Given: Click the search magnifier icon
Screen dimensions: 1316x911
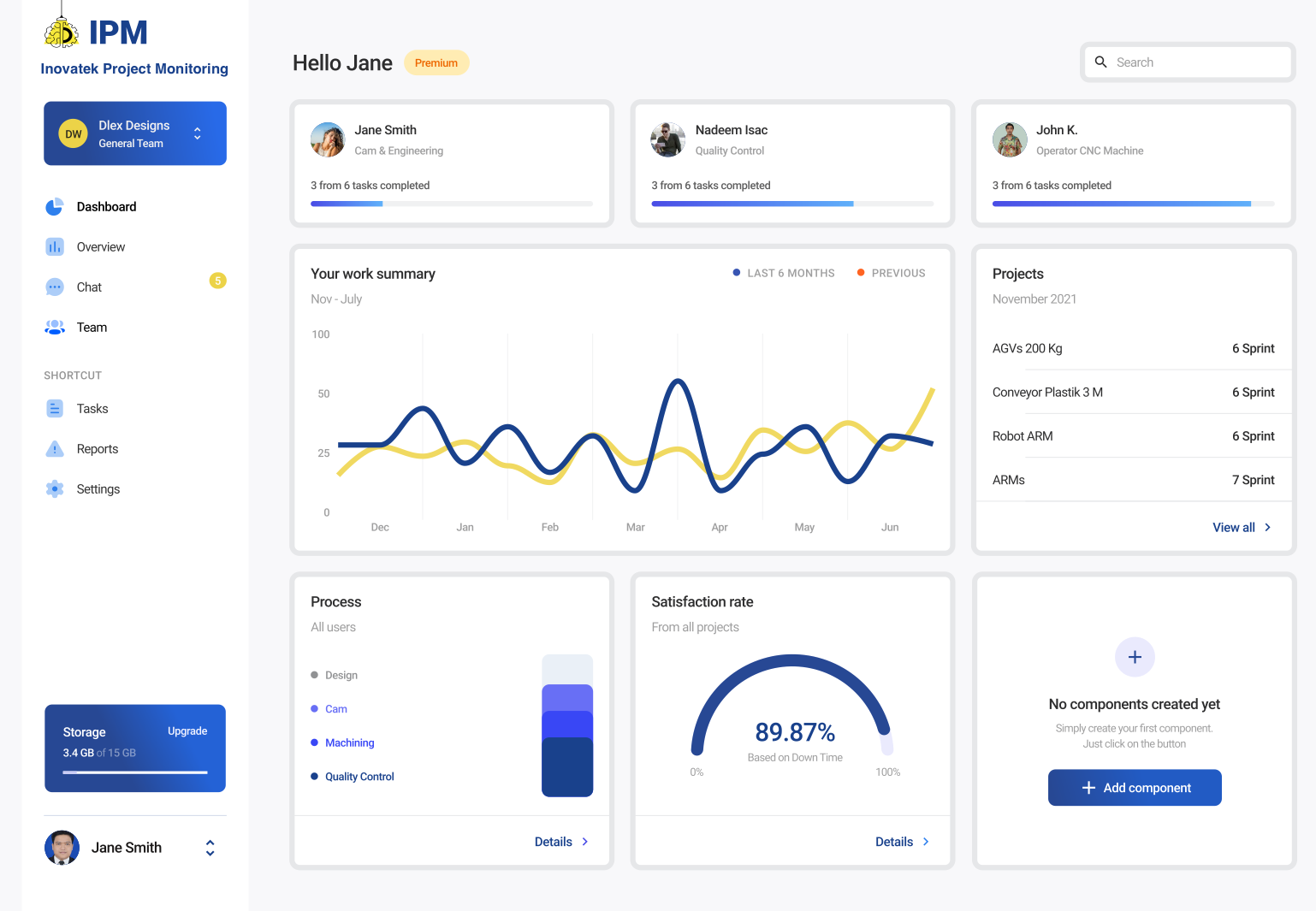Looking at the screenshot, I should [1101, 62].
